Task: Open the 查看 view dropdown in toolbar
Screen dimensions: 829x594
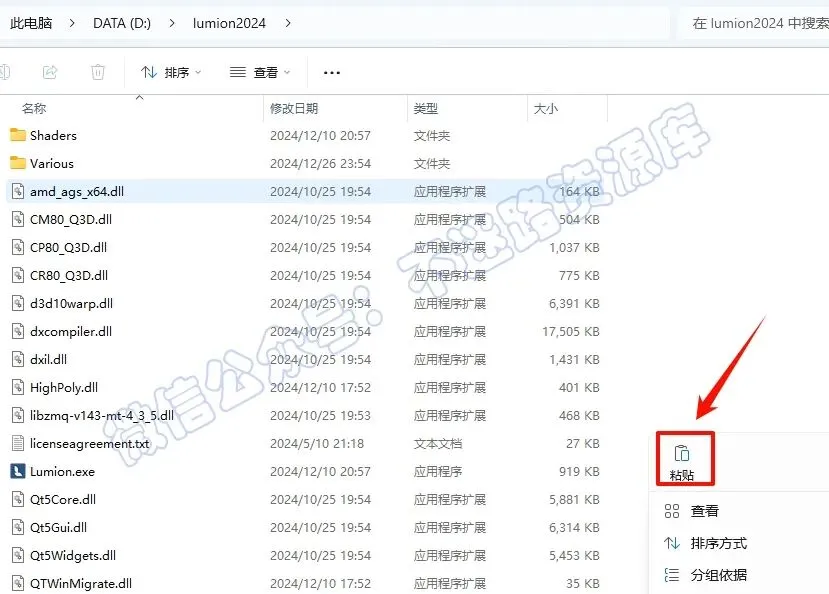Action: click(x=260, y=72)
